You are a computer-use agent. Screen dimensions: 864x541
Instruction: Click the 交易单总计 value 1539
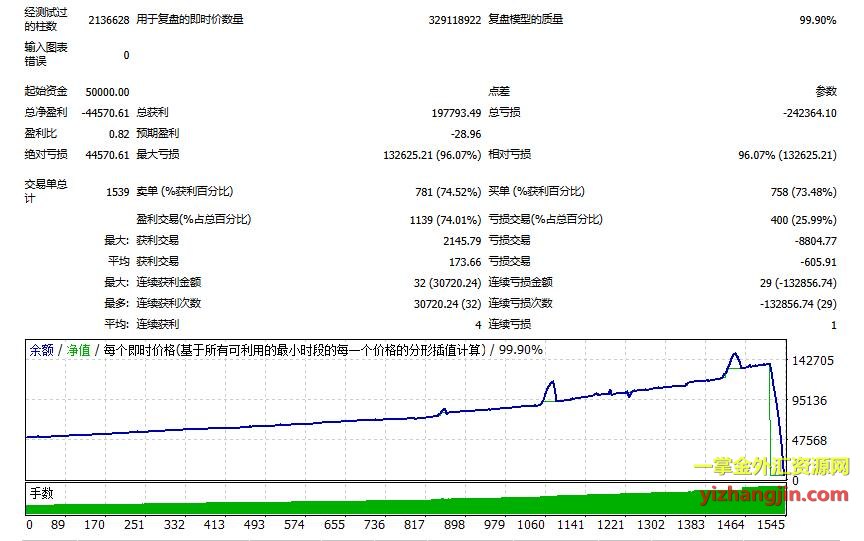[117, 191]
